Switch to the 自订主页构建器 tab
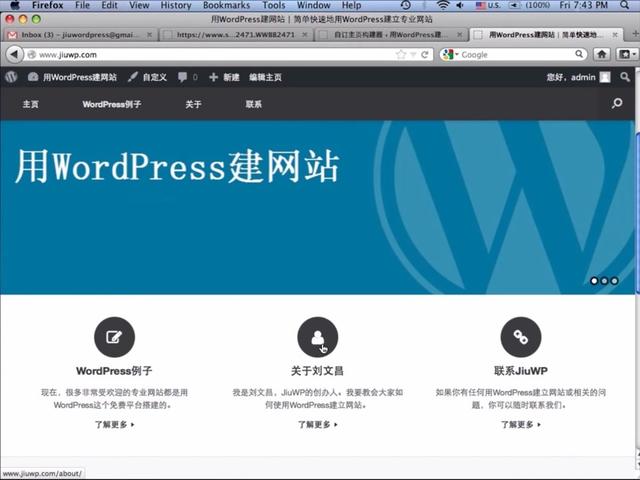This screenshot has height=480, width=640. pos(391,35)
